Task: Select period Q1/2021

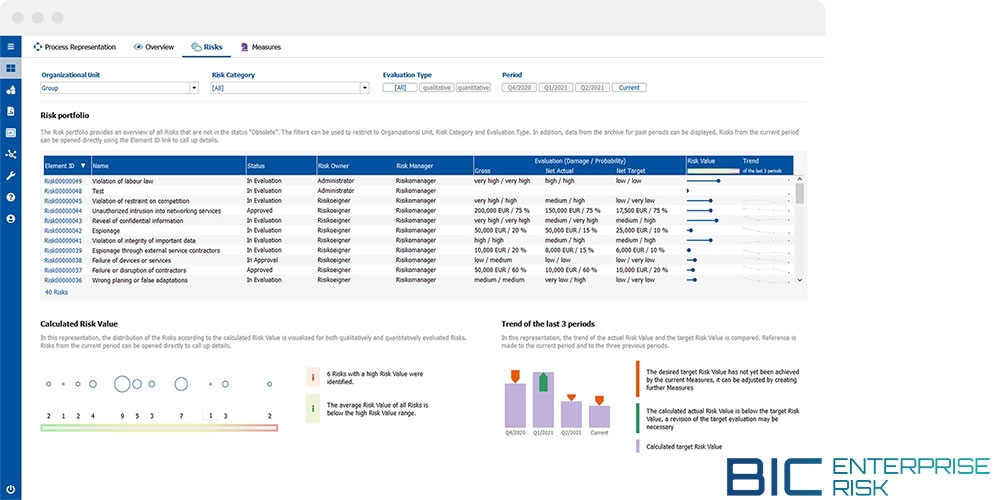Action: [x=555, y=87]
